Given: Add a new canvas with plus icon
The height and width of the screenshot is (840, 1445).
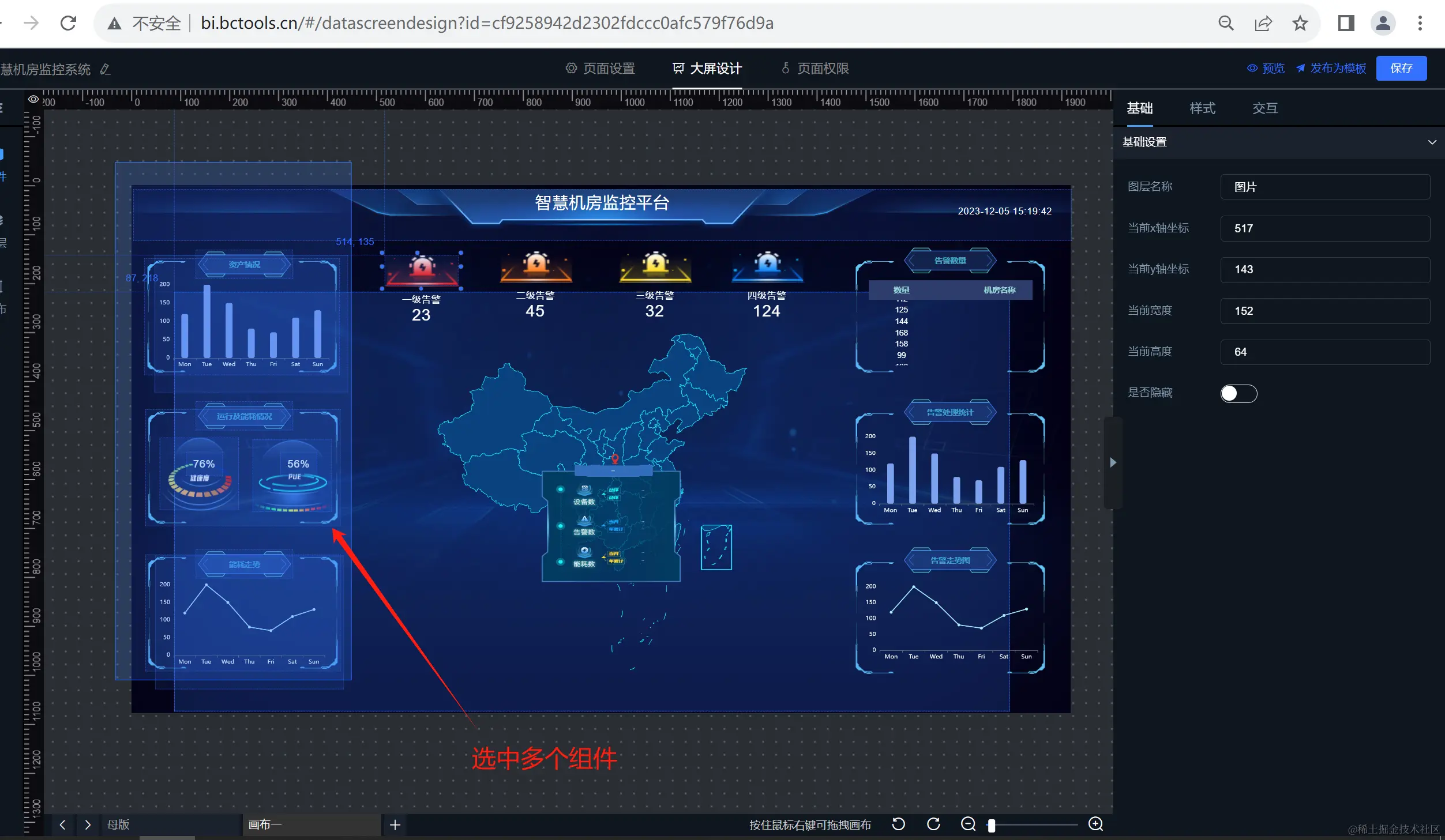Looking at the screenshot, I should (395, 825).
